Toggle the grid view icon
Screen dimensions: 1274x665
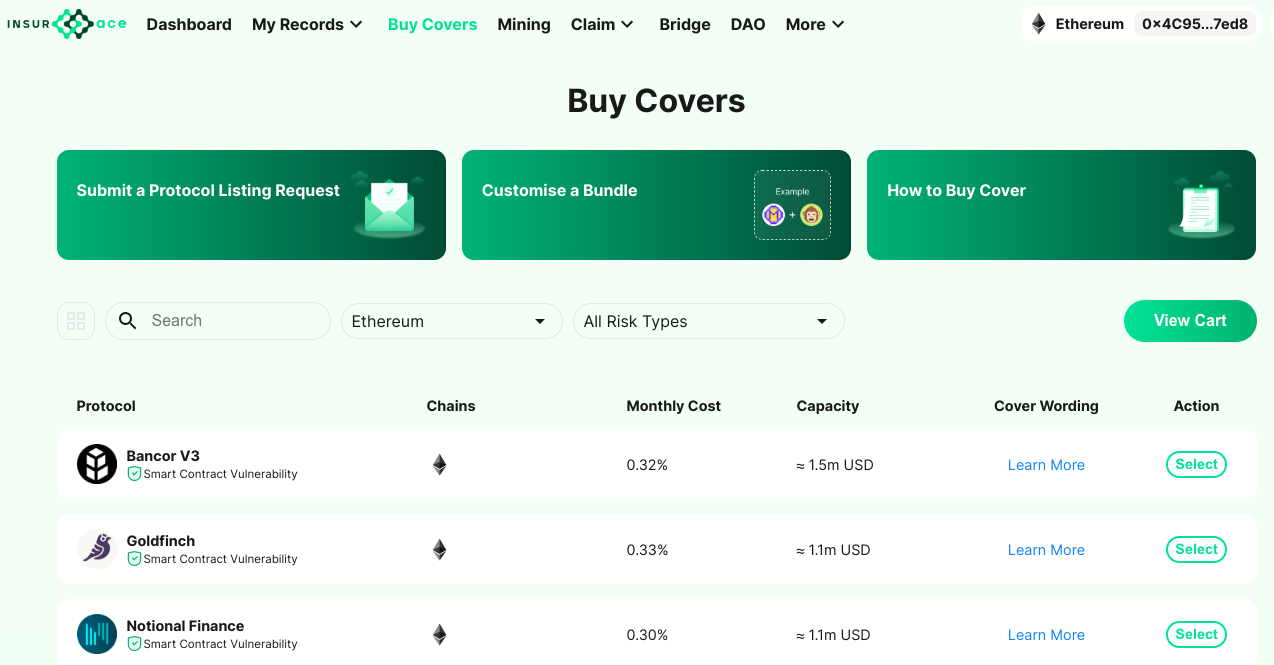coord(76,321)
